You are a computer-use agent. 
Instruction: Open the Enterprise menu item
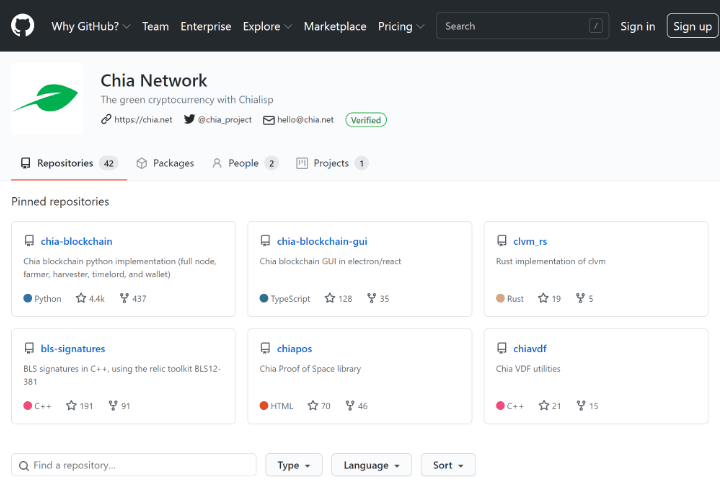coord(206,26)
